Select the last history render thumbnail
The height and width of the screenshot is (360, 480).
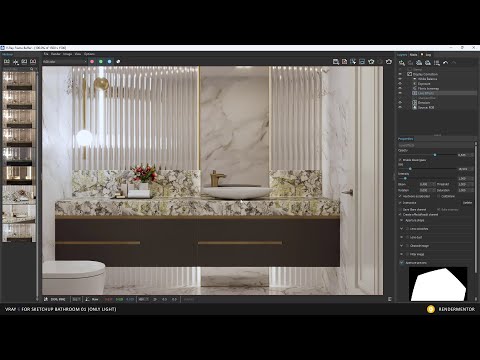[19, 232]
